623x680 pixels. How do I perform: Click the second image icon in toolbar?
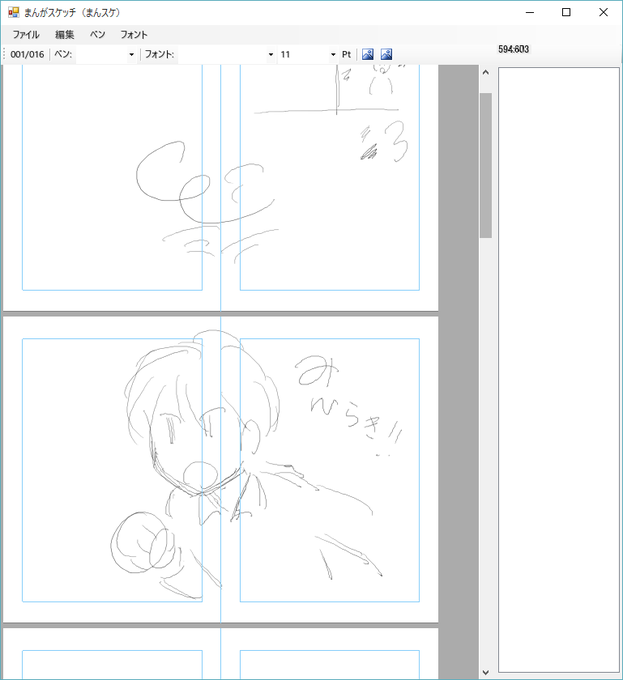386,54
